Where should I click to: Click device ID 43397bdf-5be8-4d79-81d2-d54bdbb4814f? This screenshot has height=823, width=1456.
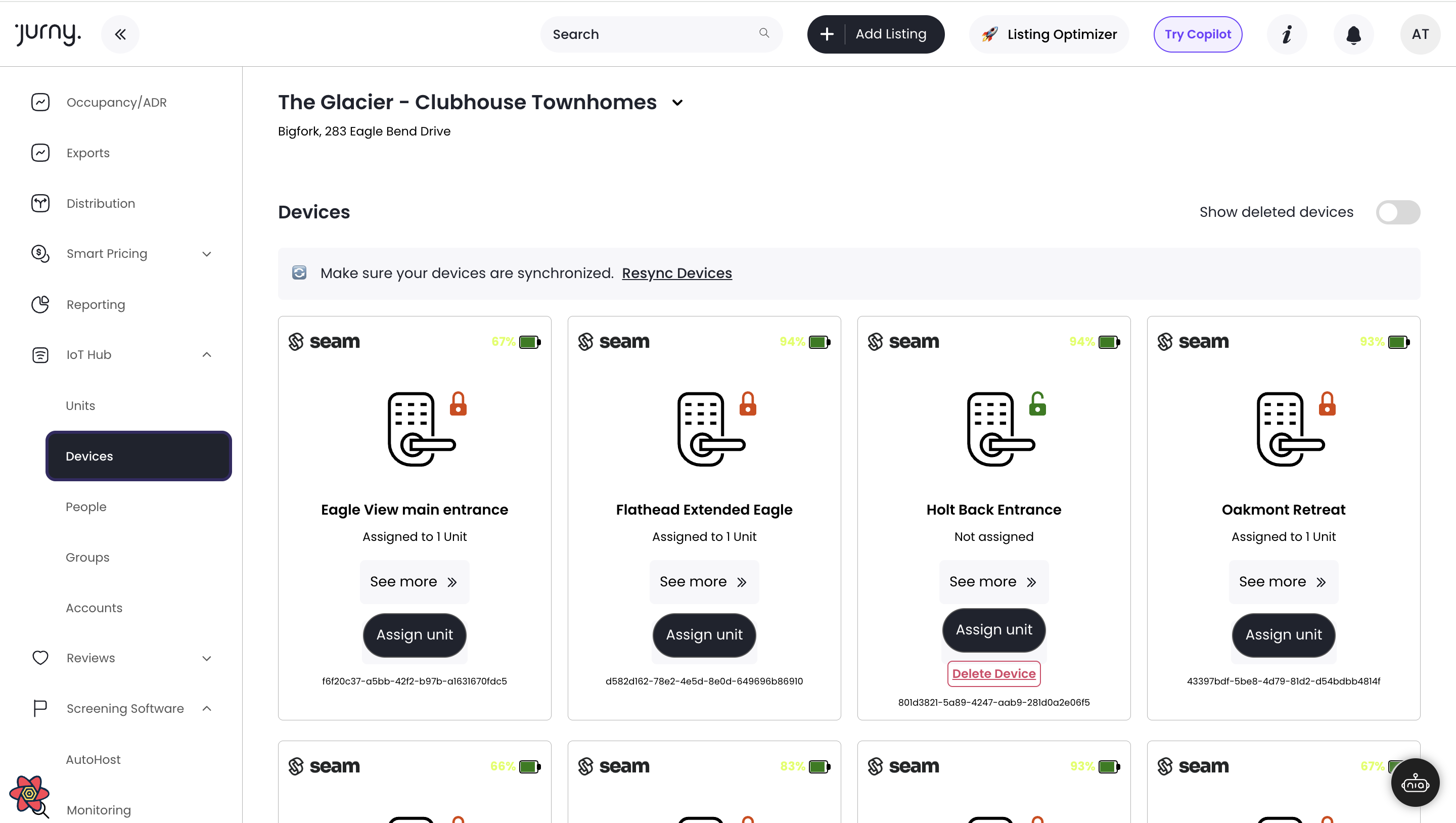click(1283, 681)
